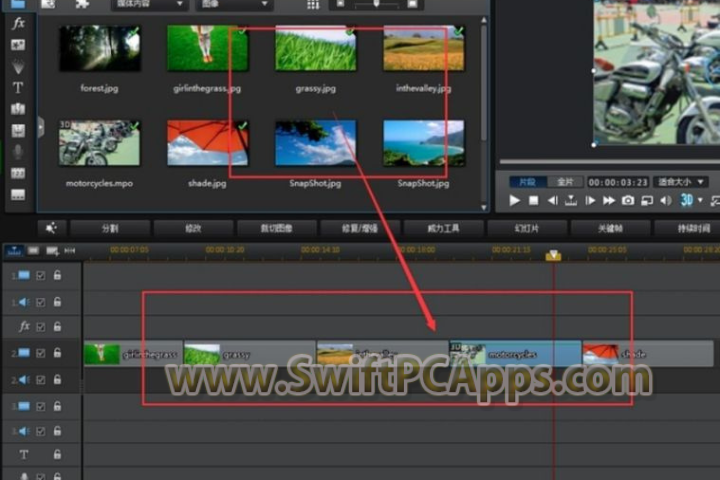Viewport: 720px width, 480px height.
Task: Switch to 全片 movie mode tab
Action: pyautogui.click(x=566, y=182)
